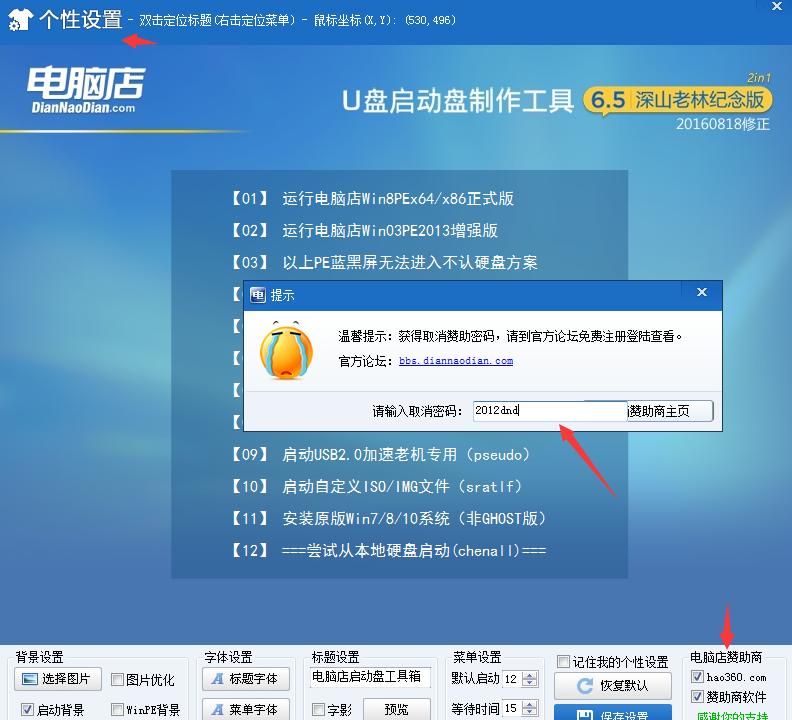Click the T-shirt gear icon beside 个性设置
792x720 pixels.
21,19
